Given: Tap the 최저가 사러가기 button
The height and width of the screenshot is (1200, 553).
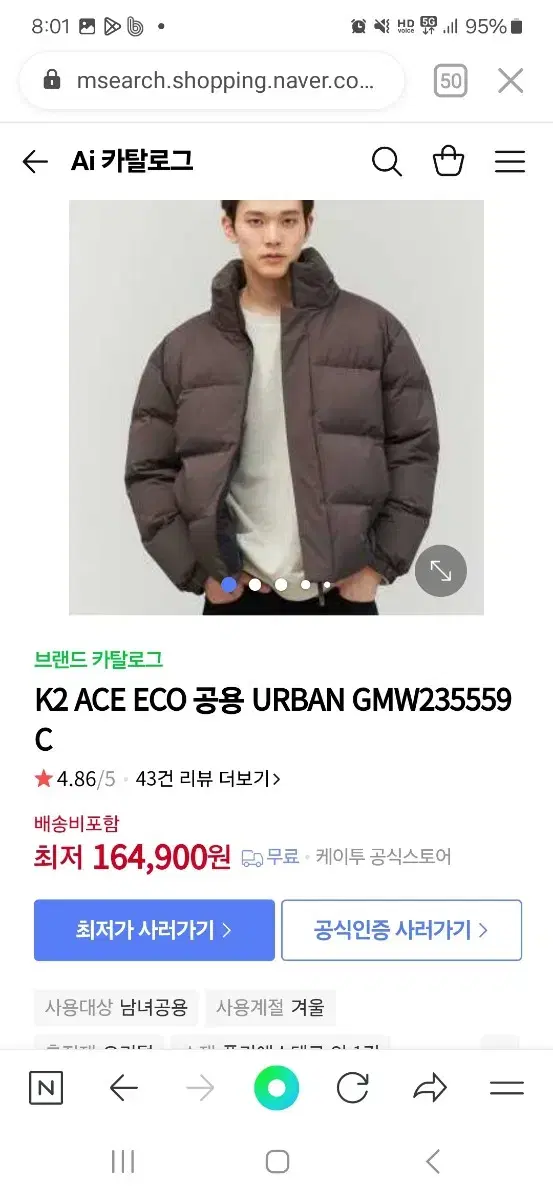Looking at the screenshot, I should pyautogui.click(x=154, y=930).
